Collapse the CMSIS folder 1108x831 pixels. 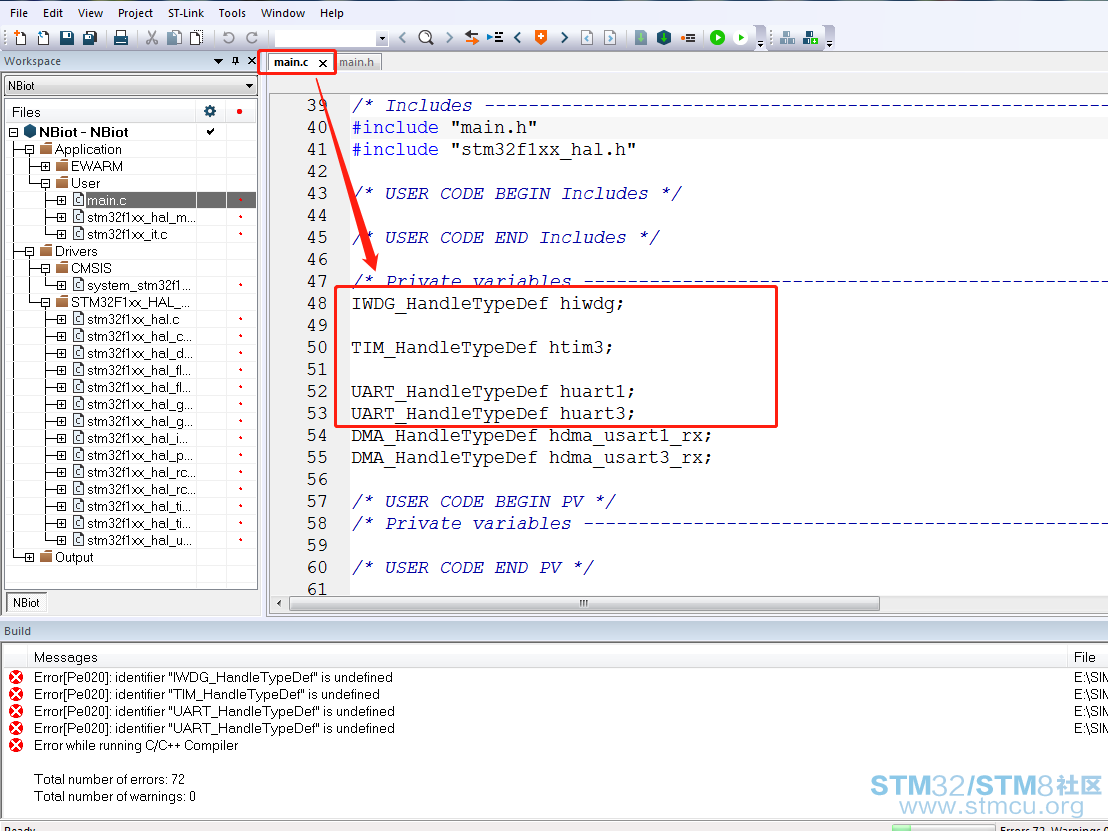pos(45,269)
